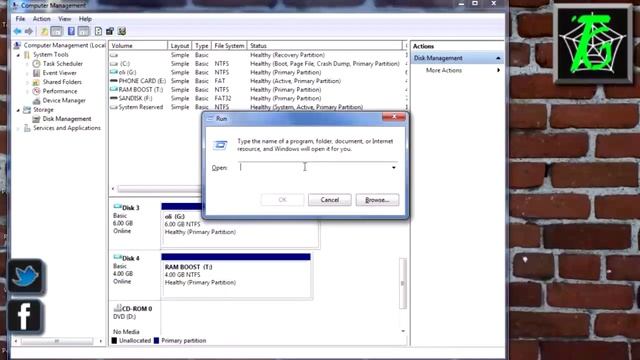Select the PHONE CARD (E:) volume row
640x360 pixels.
[257, 81]
